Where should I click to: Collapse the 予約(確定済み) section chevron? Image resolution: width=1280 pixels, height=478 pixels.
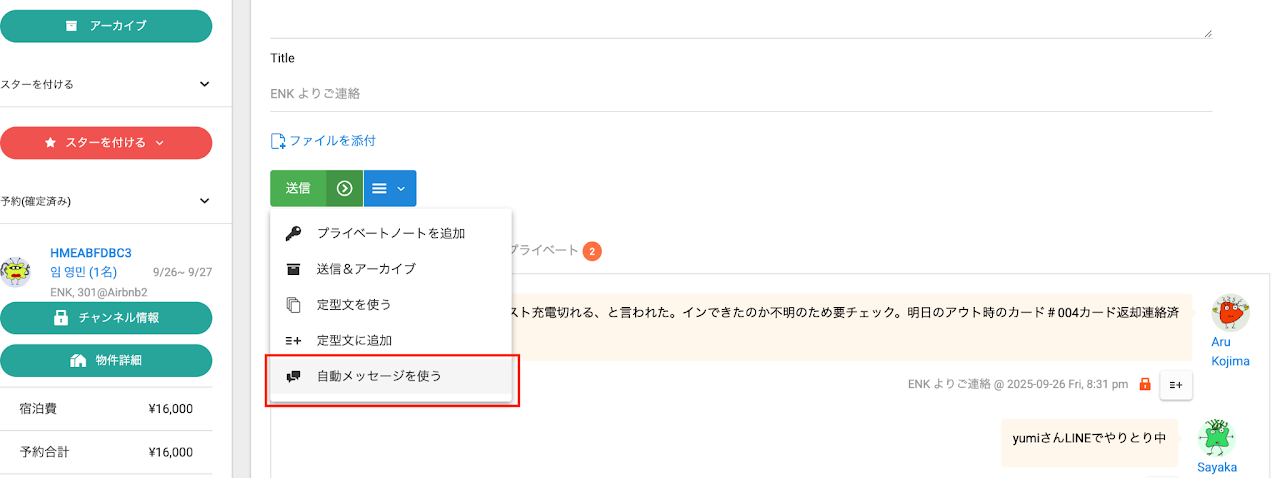(x=204, y=201)
